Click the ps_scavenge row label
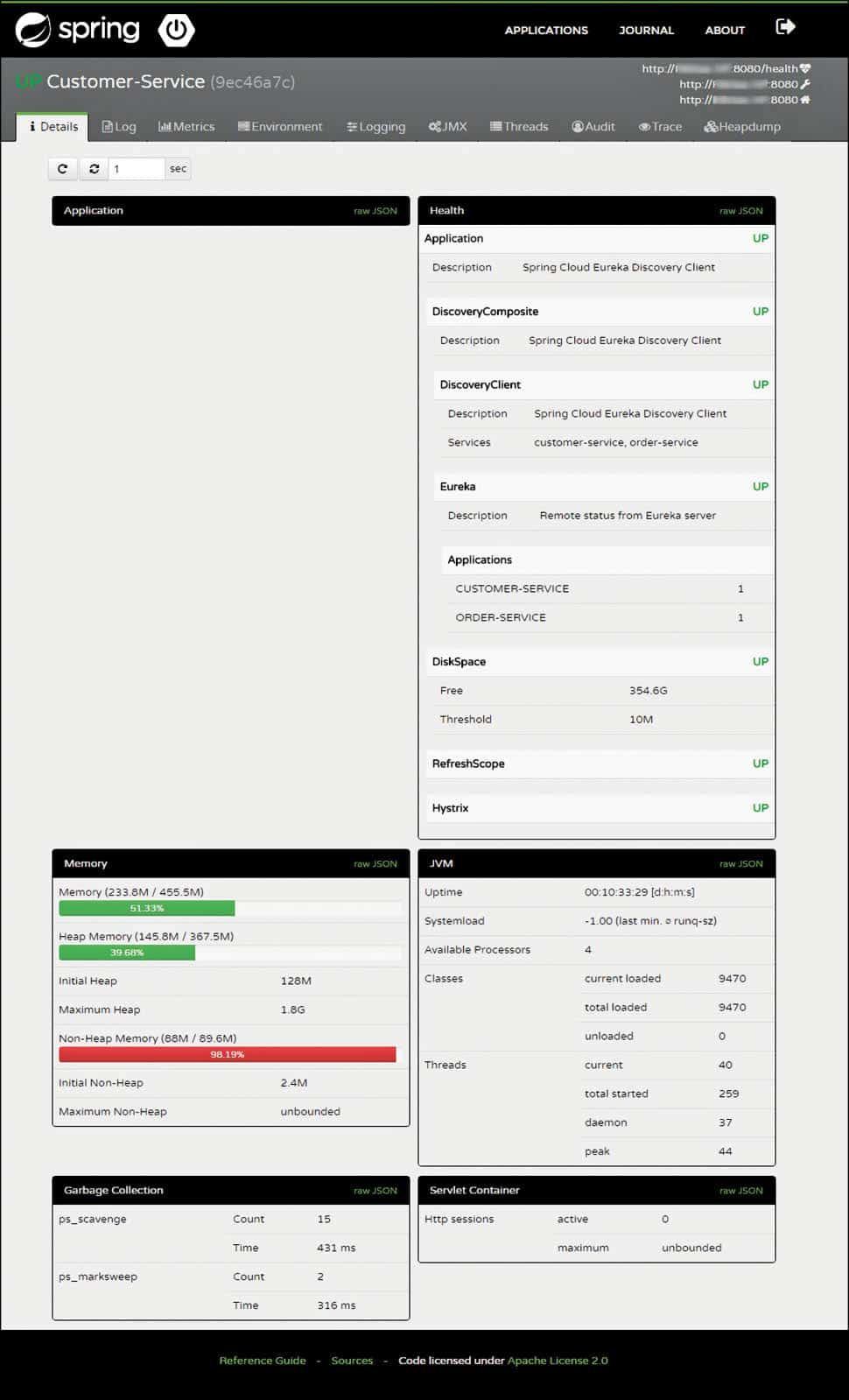 coord(93,1220)
